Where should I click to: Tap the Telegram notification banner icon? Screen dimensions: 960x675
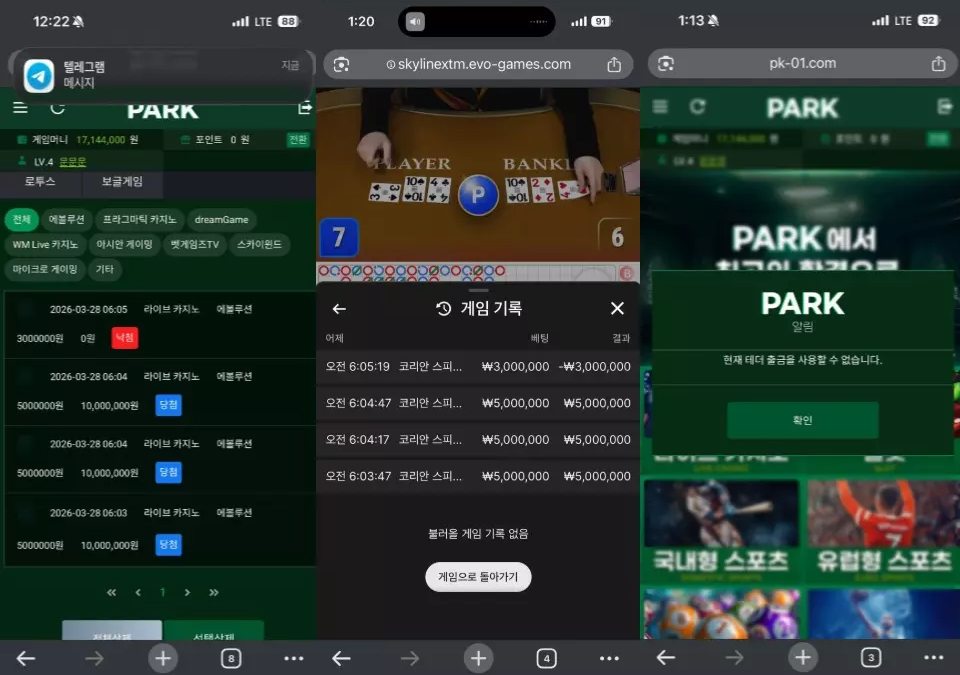click(40, 75)
